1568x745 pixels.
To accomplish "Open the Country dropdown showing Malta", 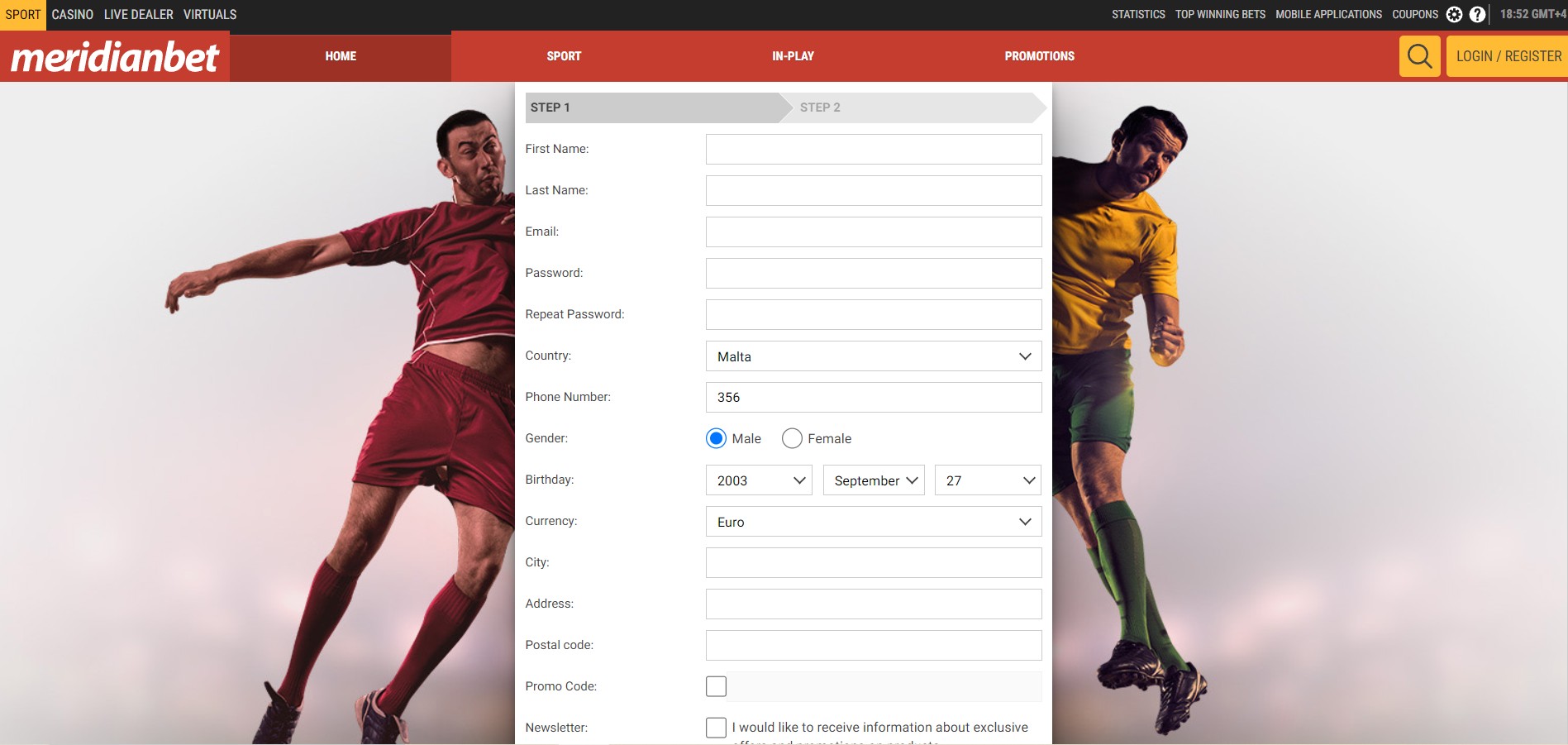I will (874, 356).
